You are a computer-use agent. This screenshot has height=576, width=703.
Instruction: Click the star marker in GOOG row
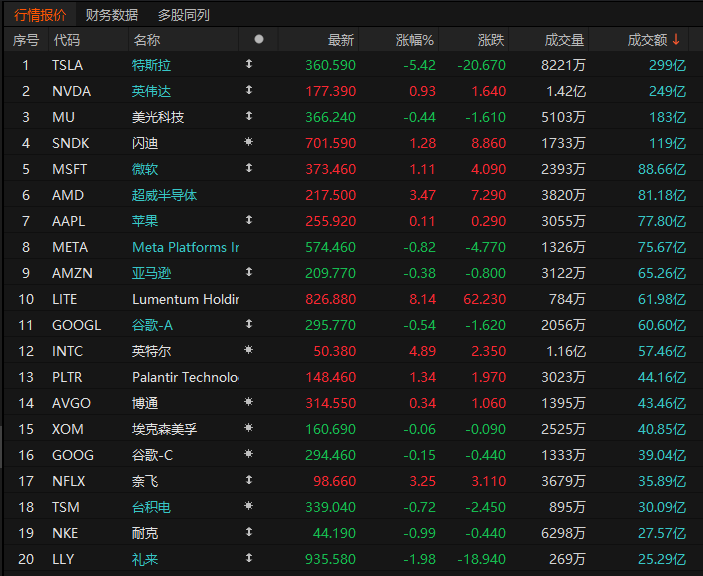pyautogui.click(x=248, y=454)
